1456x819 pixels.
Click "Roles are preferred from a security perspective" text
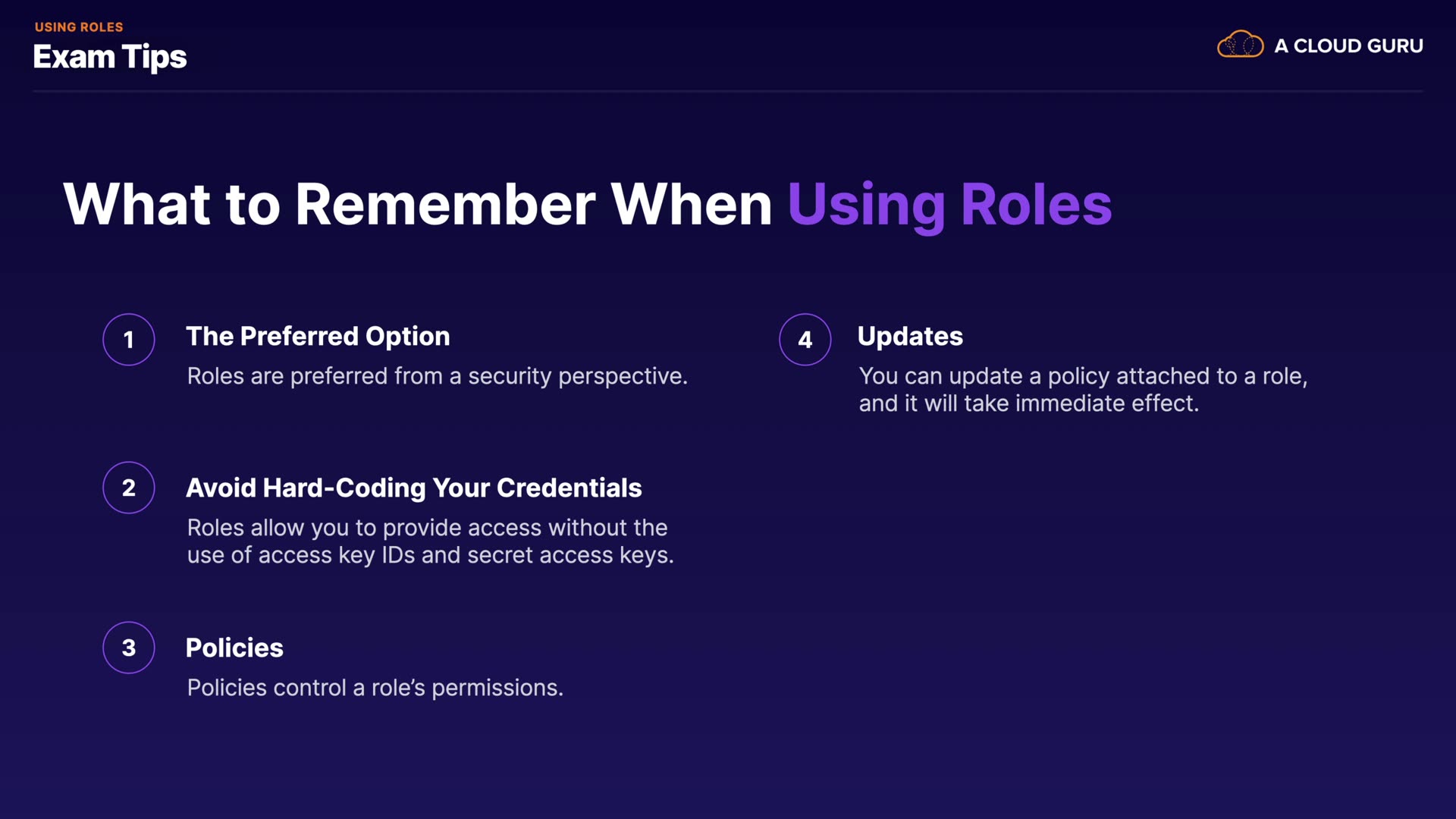point(437,376)
